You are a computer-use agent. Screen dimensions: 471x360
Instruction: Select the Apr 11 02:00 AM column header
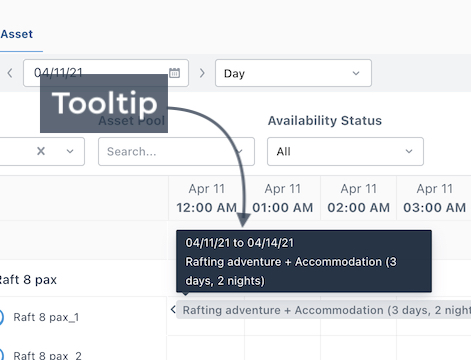pyautogui.click(x=359, y=198)
